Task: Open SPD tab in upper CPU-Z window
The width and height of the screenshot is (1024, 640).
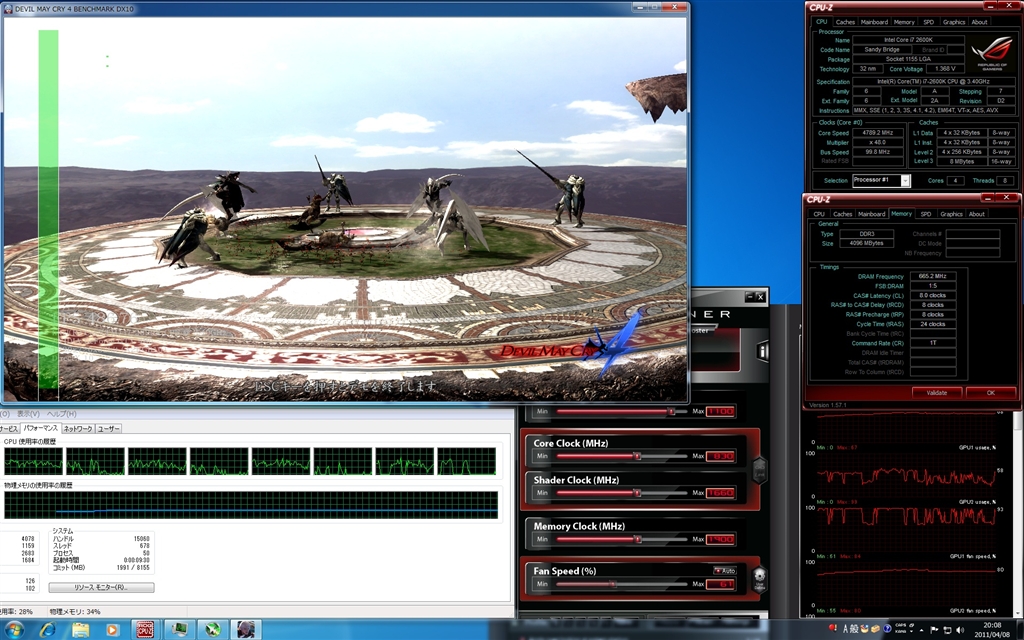Action: [929, 22]
